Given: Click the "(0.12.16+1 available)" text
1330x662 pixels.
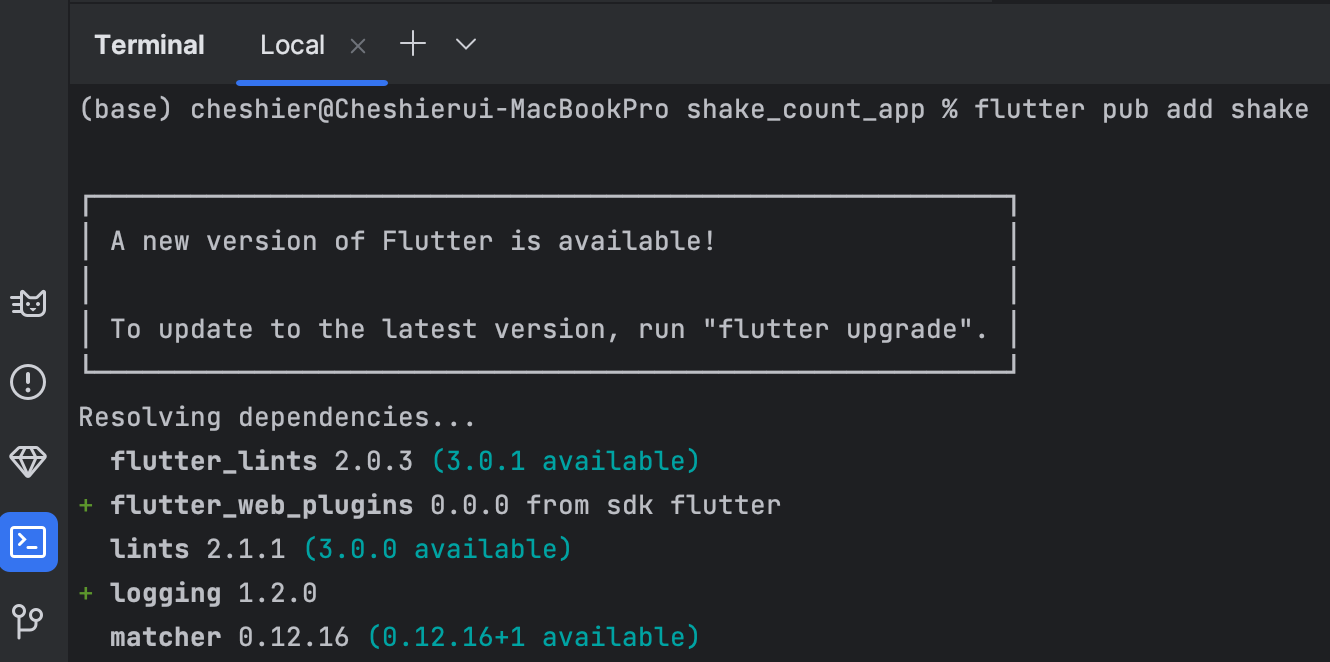Looking at the screenshot, I should tap(534, 637).
